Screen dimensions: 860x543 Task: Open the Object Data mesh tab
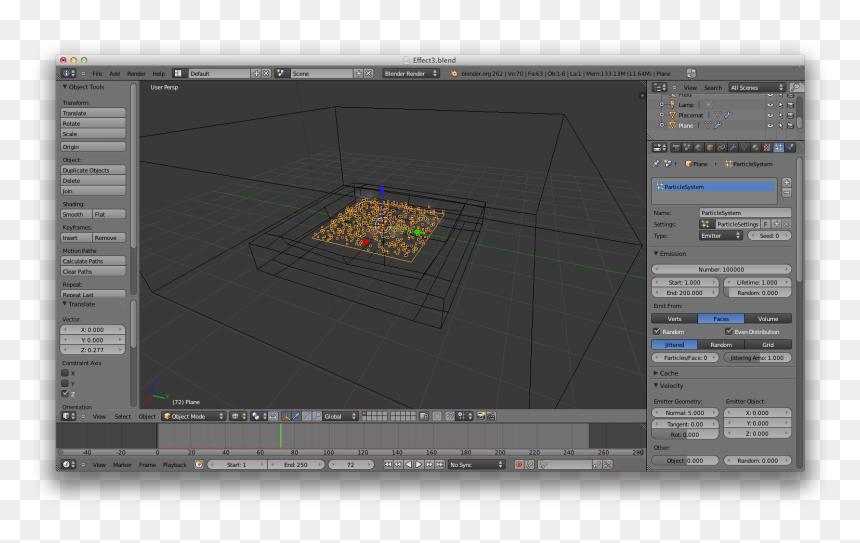744,148
